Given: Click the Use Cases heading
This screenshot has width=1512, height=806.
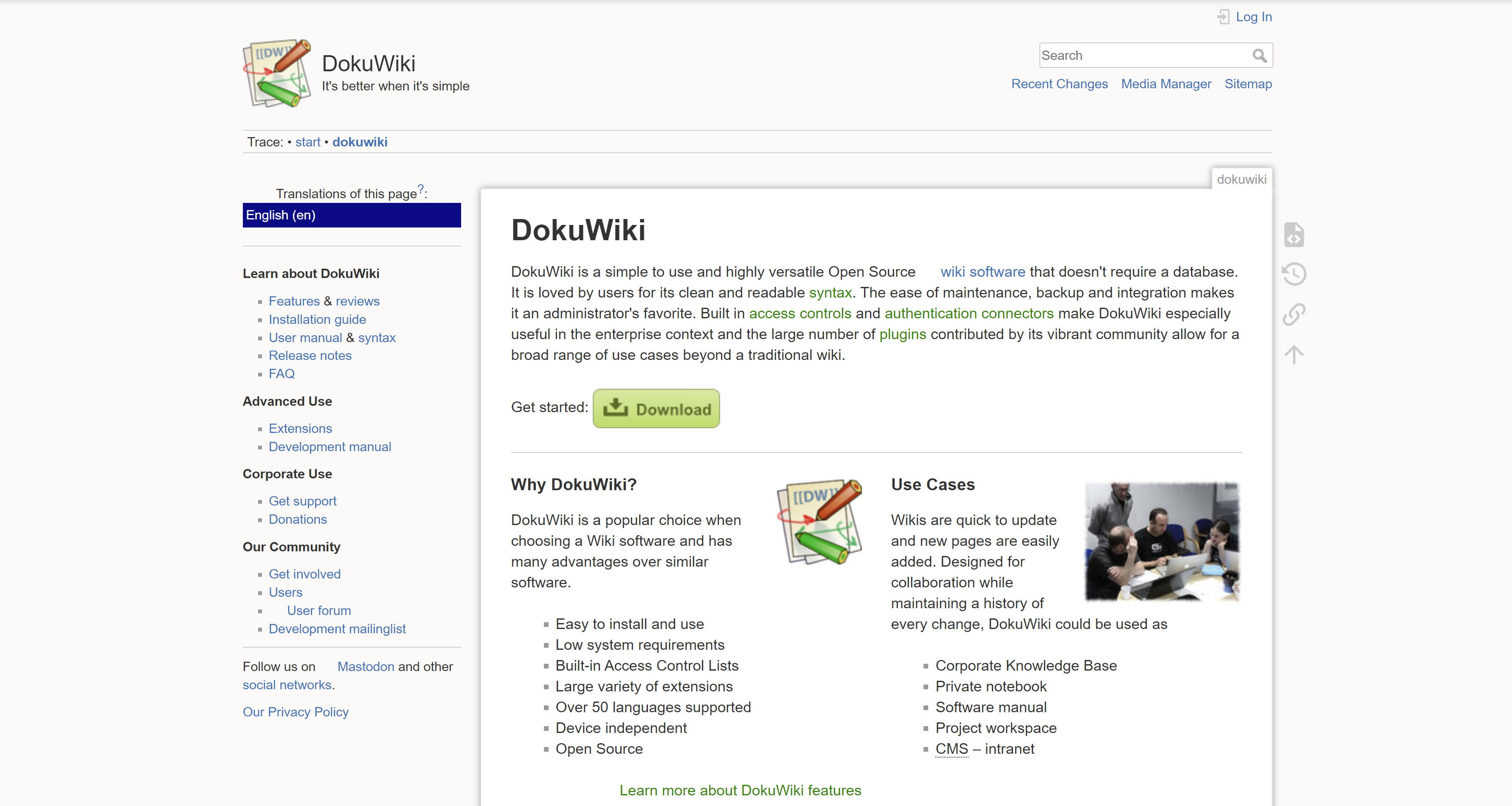Looking at the screenshot, I should (x=933, y=484).
